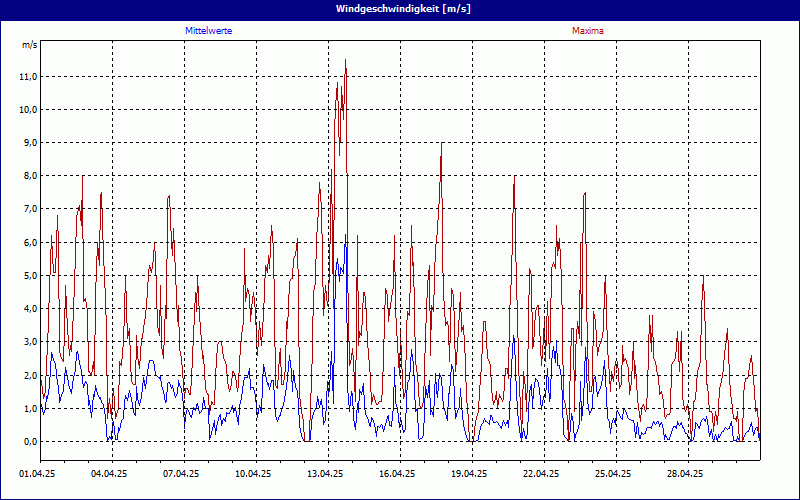Select the 3,0 y-axis value label
The width and height of the screenshot is (800, 500).
click(28, 342)
